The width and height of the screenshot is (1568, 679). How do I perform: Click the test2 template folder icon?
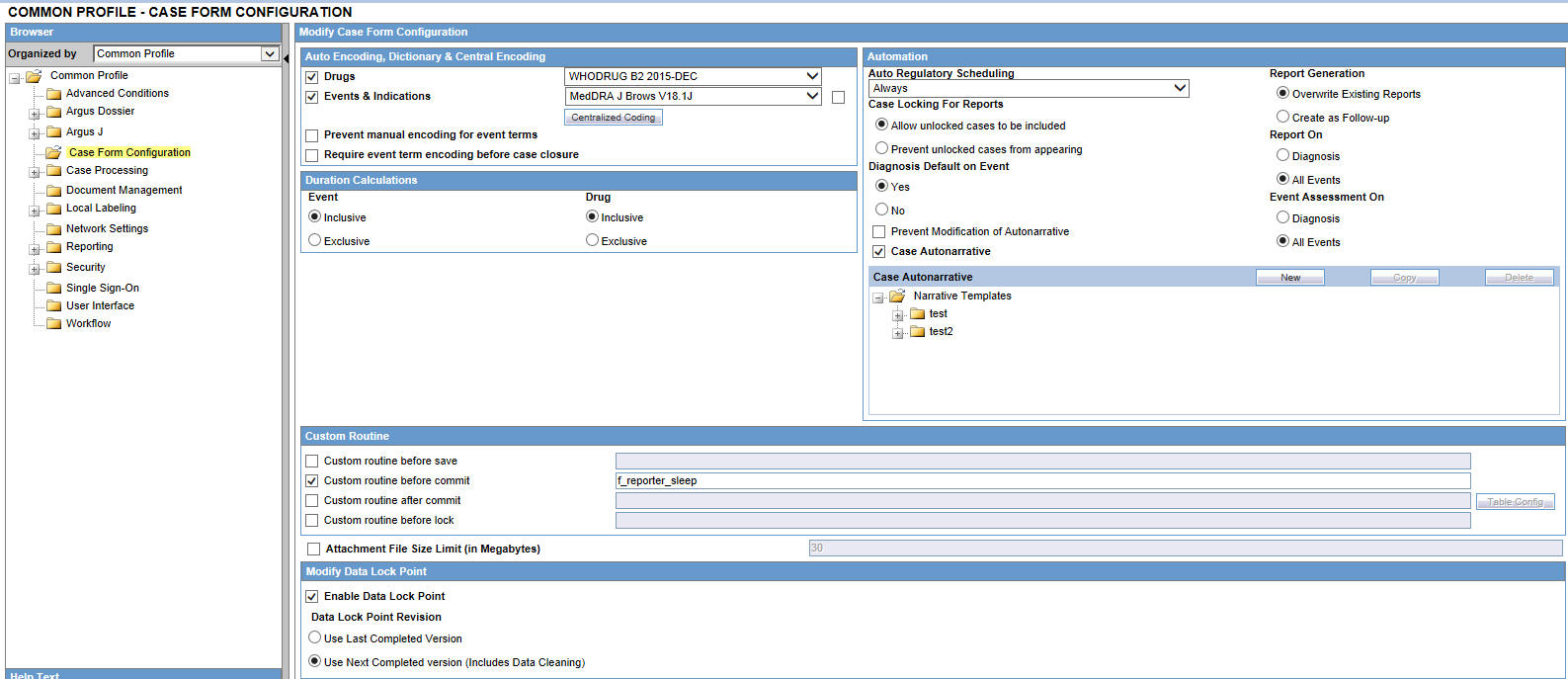917,332
